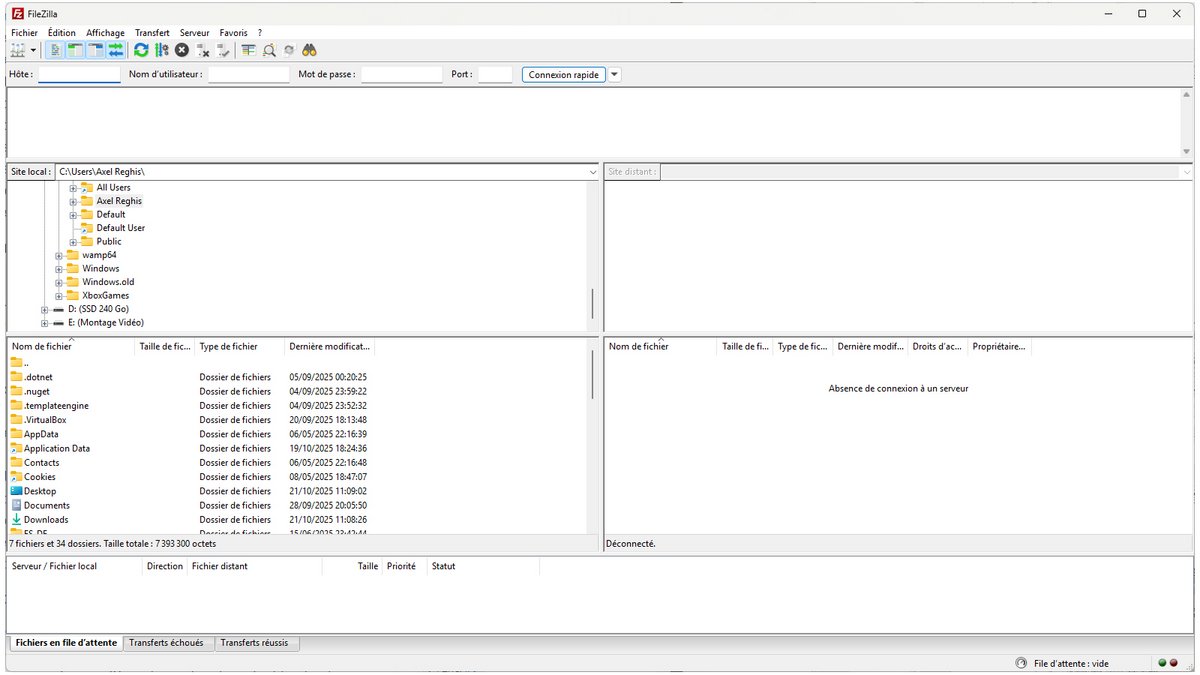Open the Quick Connect history dropdown arrow
1200x675 pixels.
click(615, 75)
